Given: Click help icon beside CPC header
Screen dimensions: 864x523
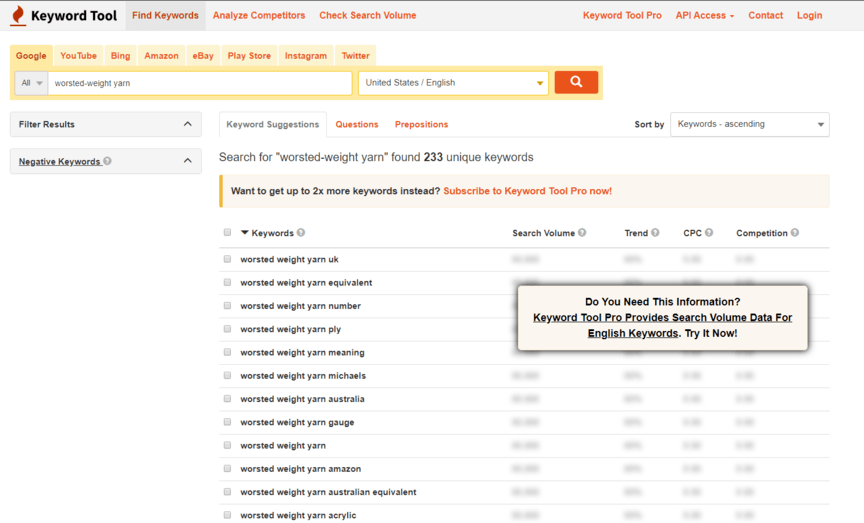Looking at the screenshot, I should (709, 233).
